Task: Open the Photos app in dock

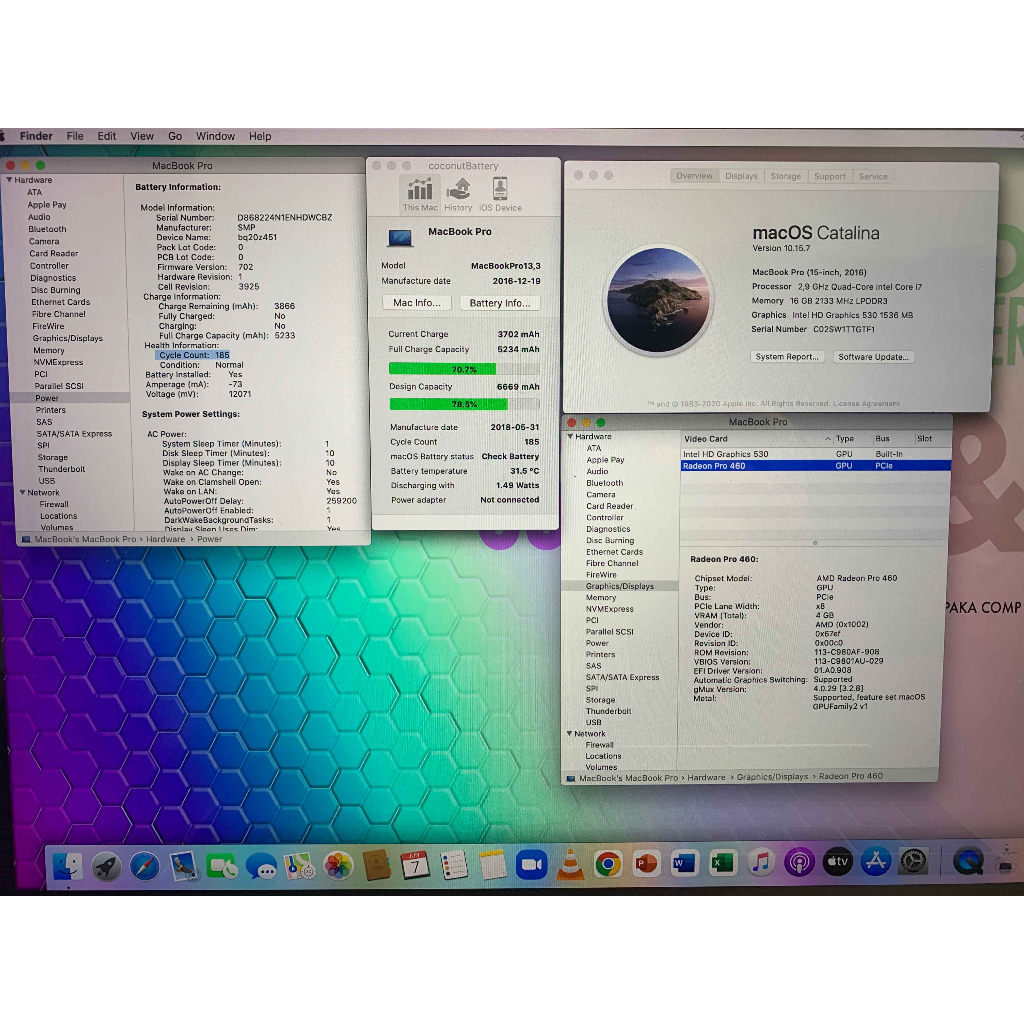Action: pyautogui.click(x=338, y=864)
